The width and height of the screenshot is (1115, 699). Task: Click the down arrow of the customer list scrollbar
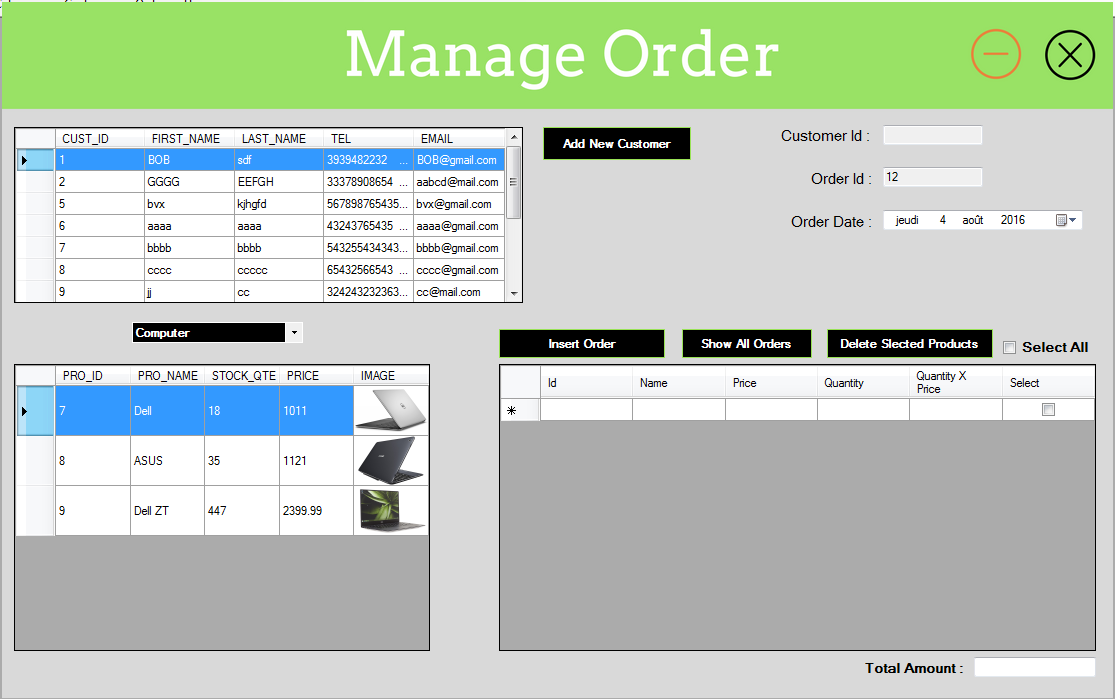coord(513,291)
